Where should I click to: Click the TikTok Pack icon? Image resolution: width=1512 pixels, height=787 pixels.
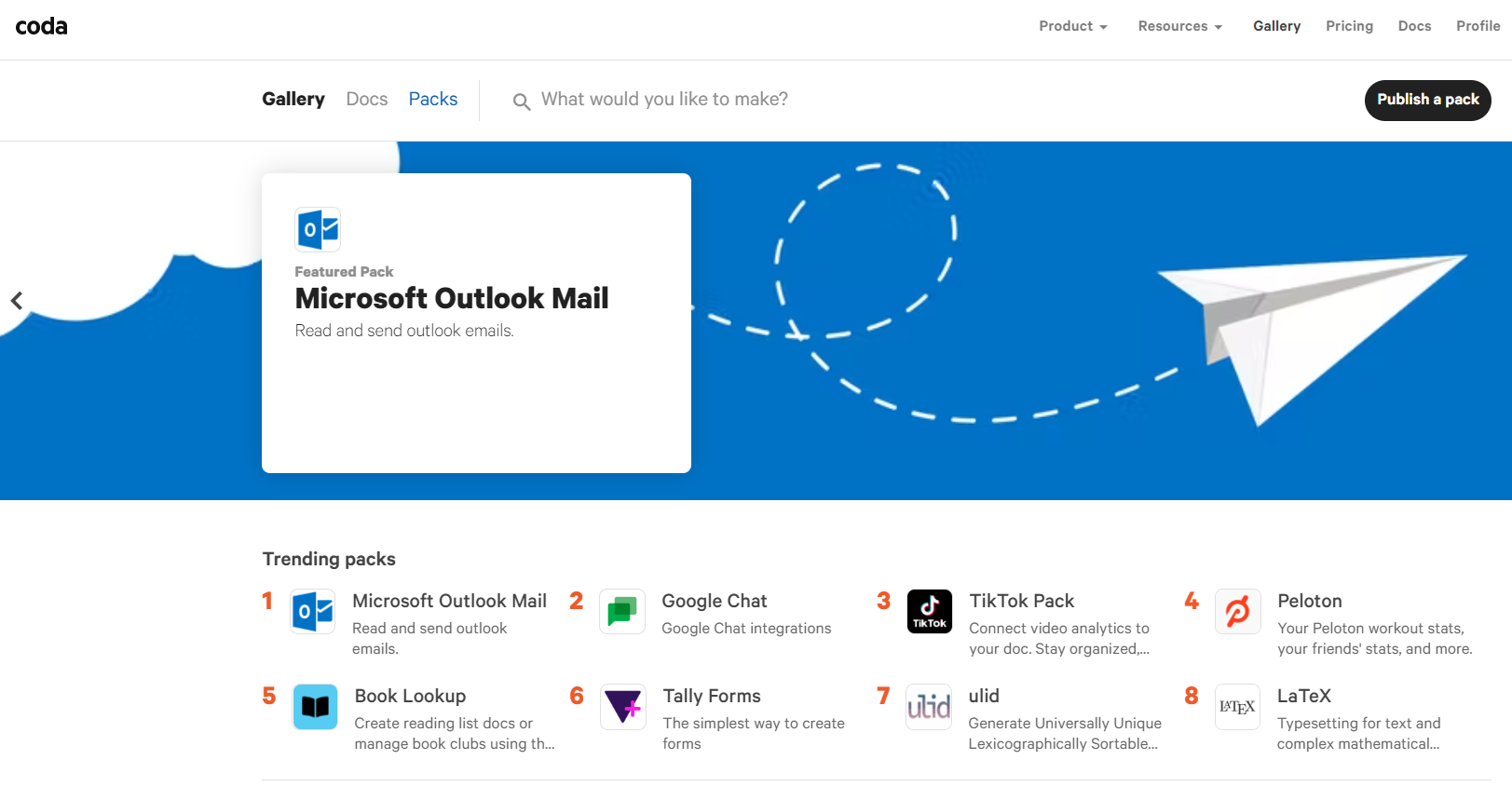pos(929,612)
